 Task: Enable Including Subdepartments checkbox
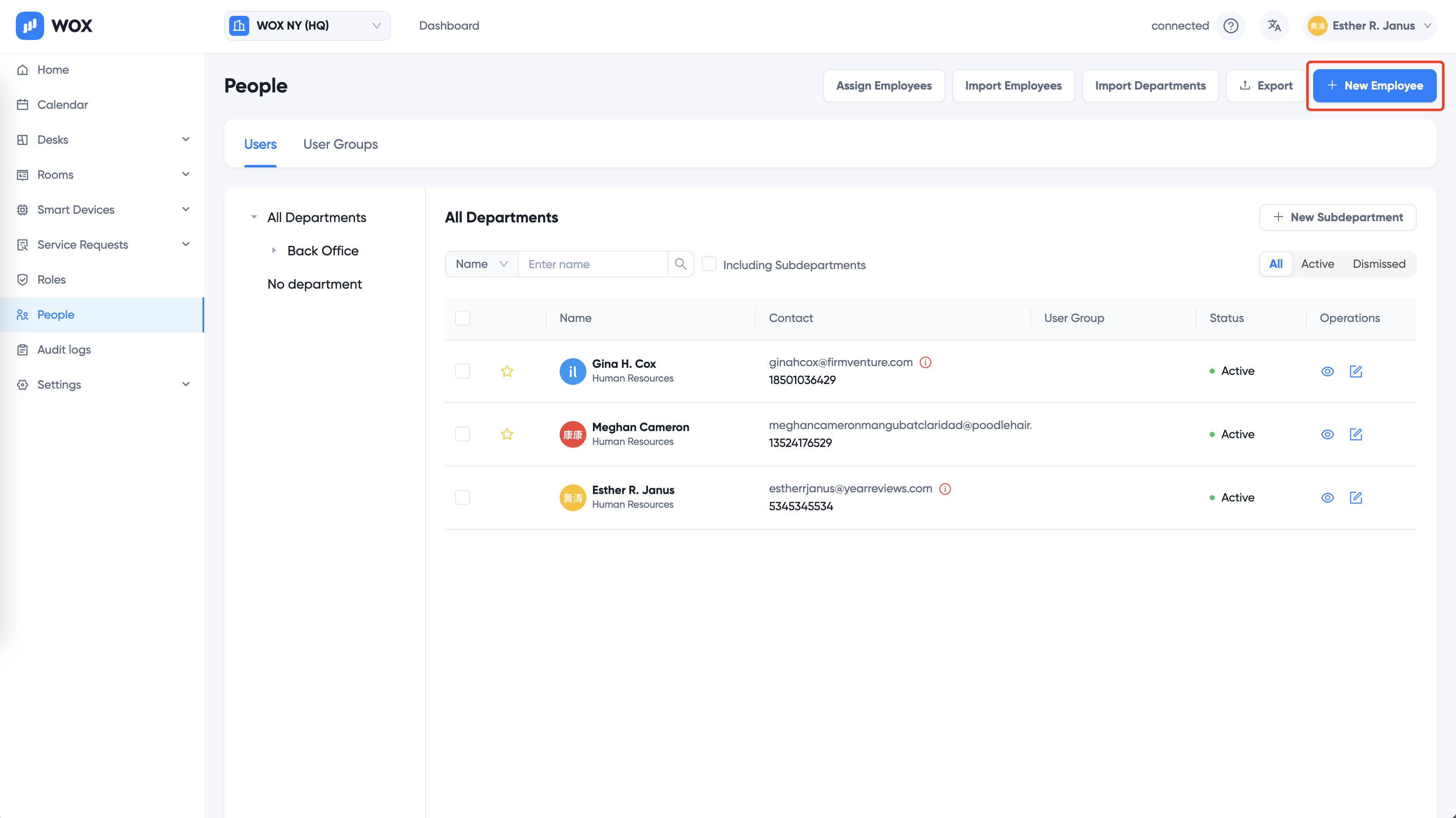click(x=709, y=264)
